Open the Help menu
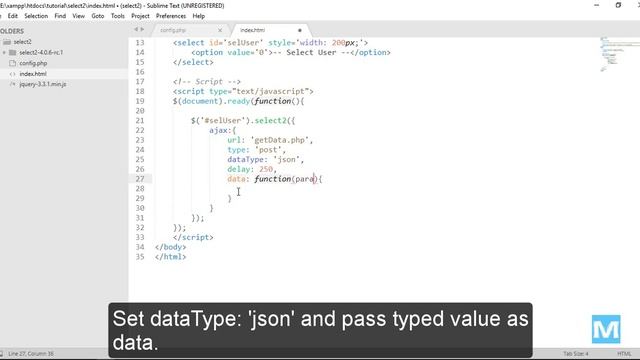The width and height of the screenshot is (640, 360). point(198,16)
